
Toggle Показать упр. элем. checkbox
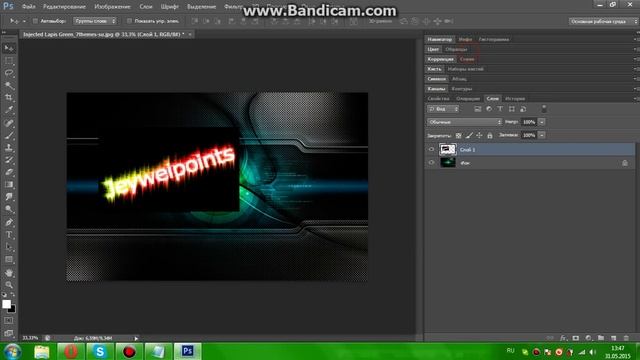tap(129, 21)
